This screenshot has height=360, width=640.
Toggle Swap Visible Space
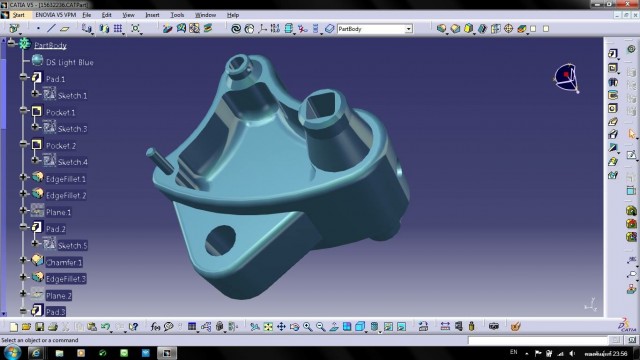(x=401, y=327)
